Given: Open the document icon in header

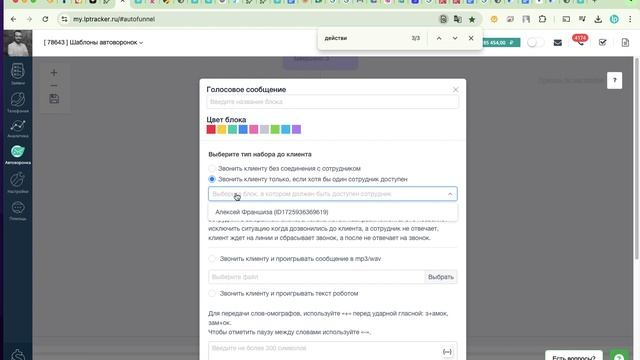Looking at the screenshot, I should pos(625,42).
